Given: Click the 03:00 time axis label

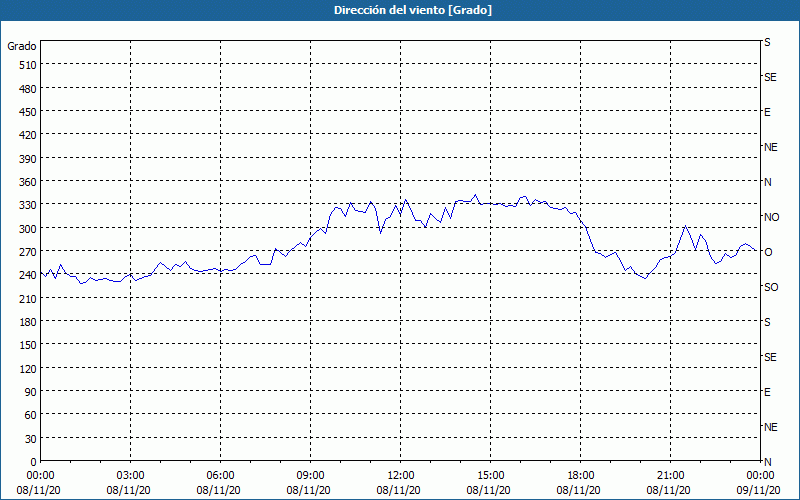Looking at the screenshot, I should coord(130,476).
